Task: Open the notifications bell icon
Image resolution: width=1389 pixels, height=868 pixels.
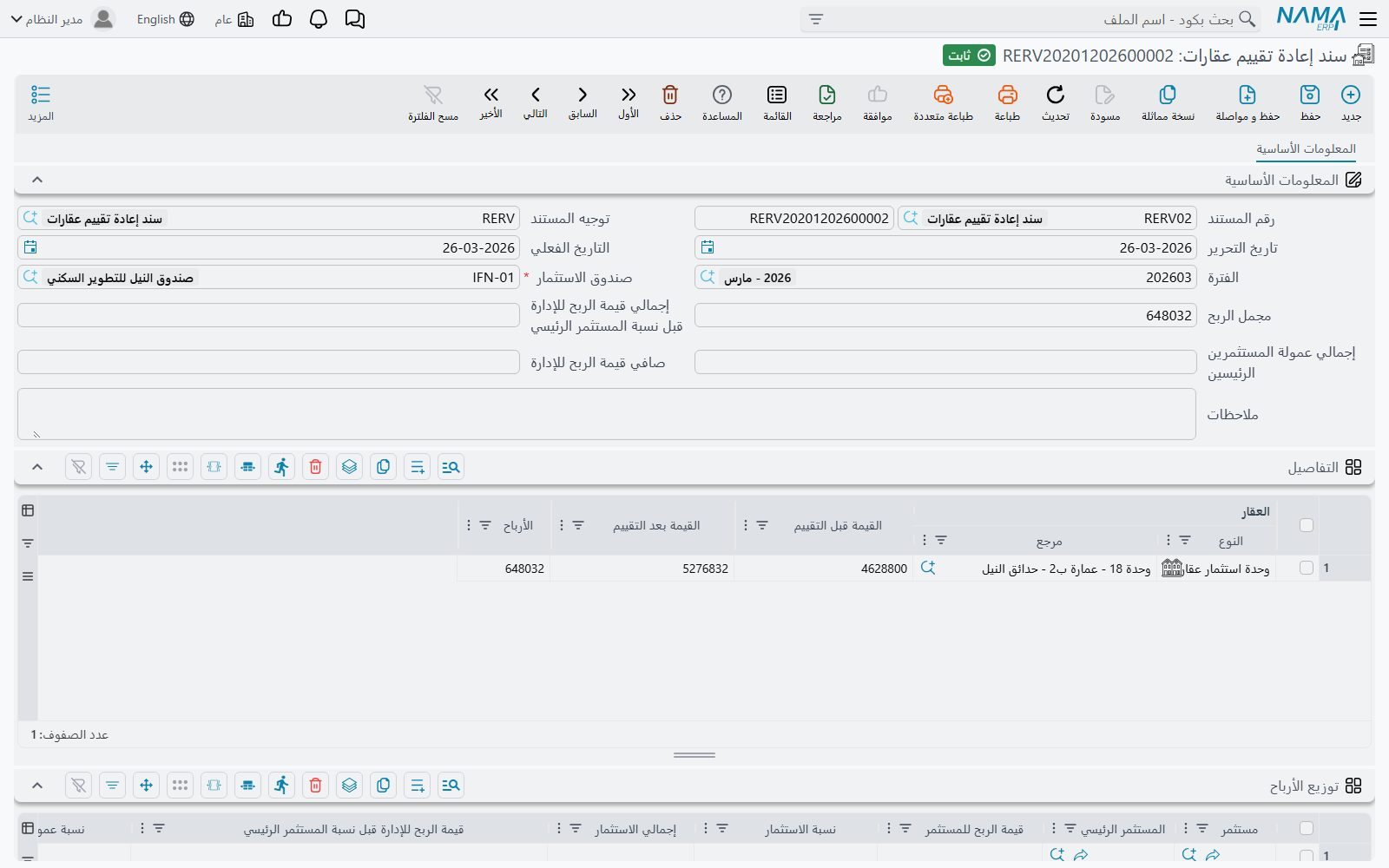Action: 319,19
